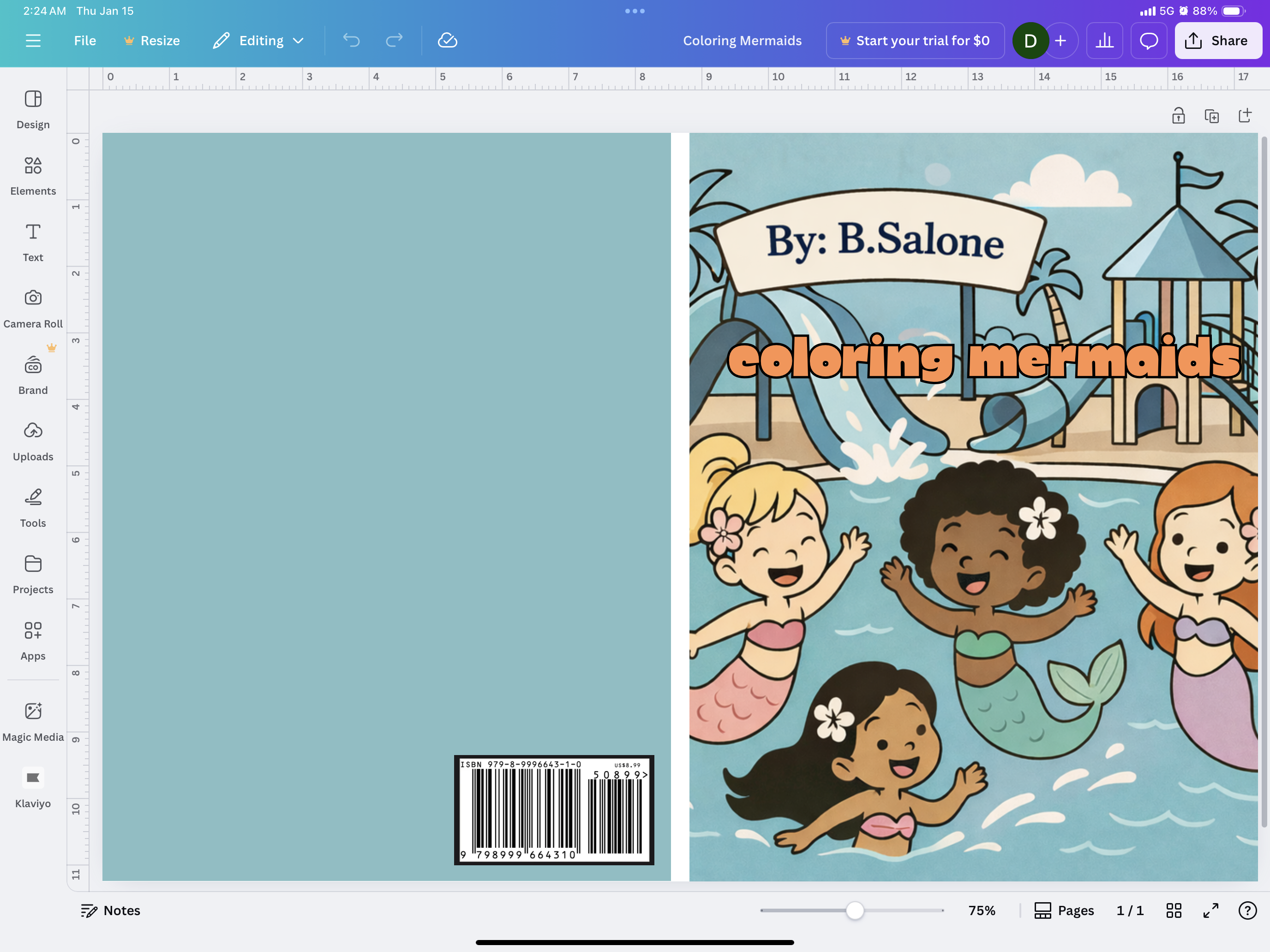Select the 'coloring mermaids' title text
This screenshot has height=952, width=1270.
984,357
